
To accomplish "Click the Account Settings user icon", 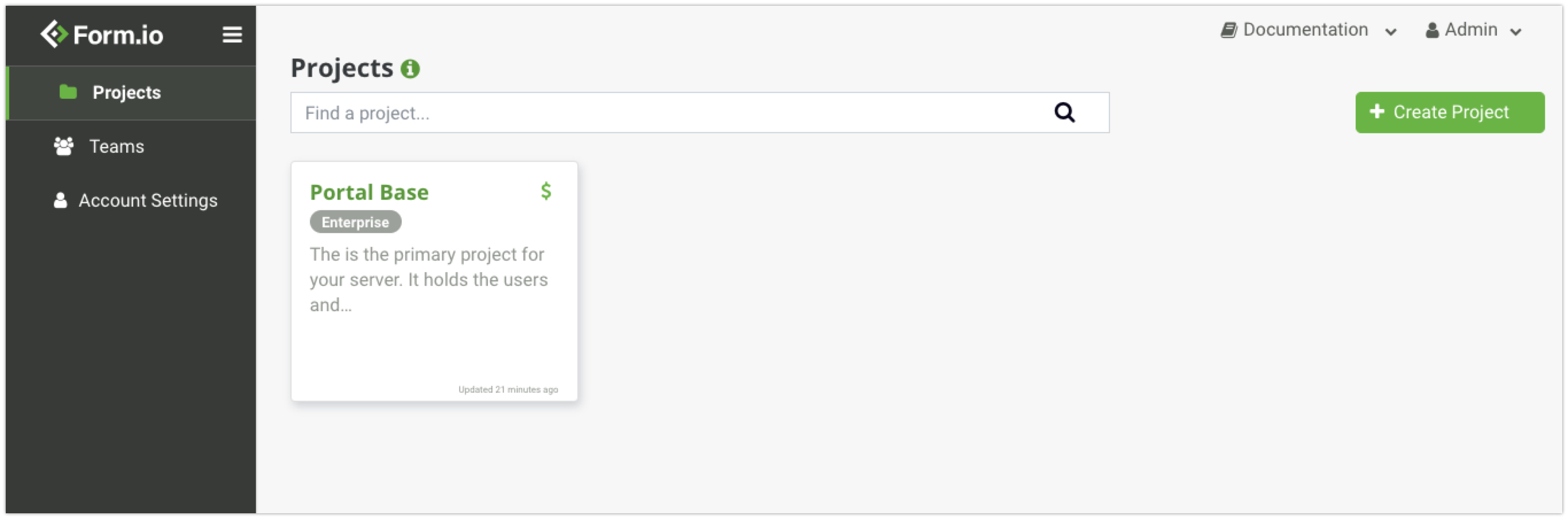I will 60,200.
